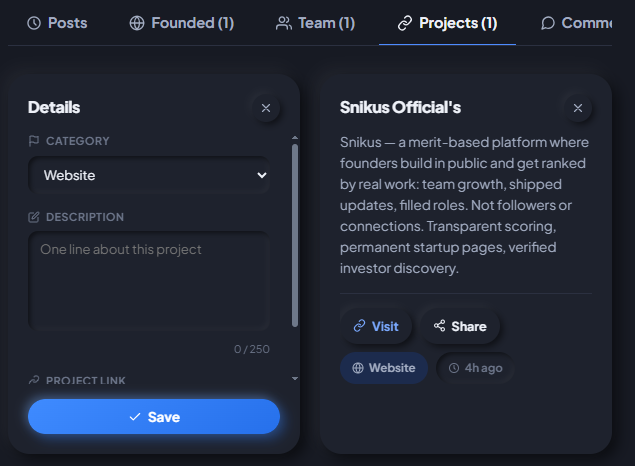635x466 pixels.
Task: Click the scrollbar down arrow in Details
Action: (295, 379)
